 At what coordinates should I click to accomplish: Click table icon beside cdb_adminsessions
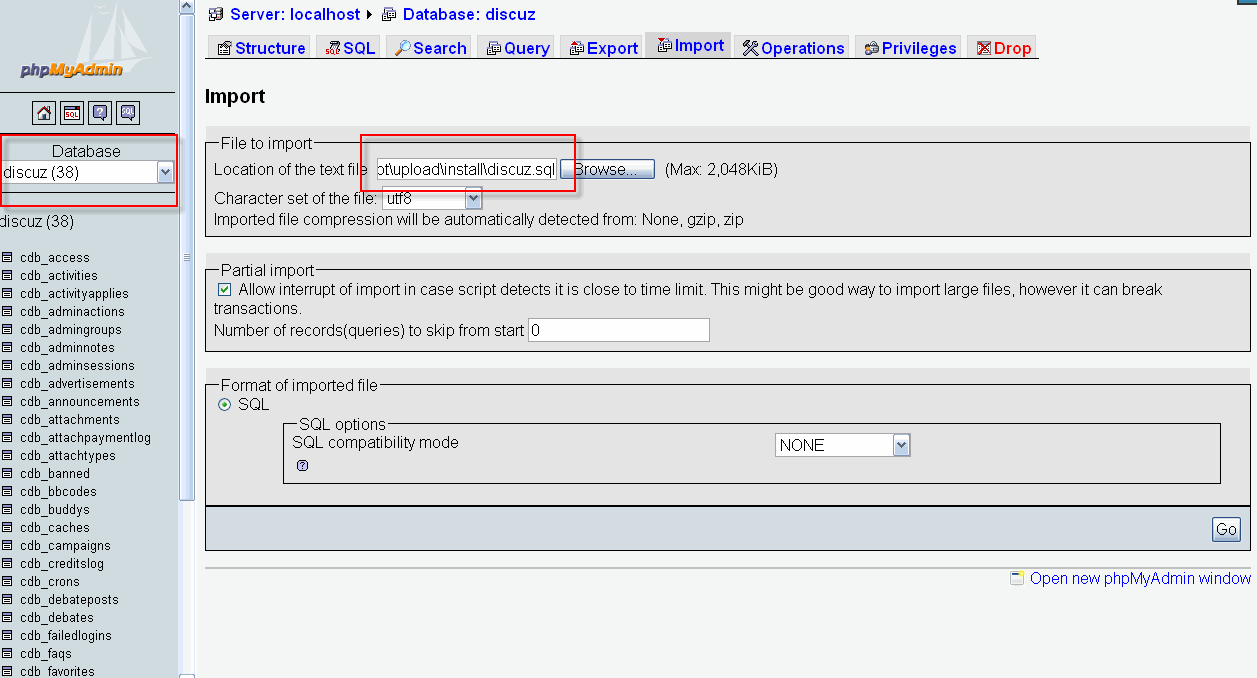click(7, 366)
